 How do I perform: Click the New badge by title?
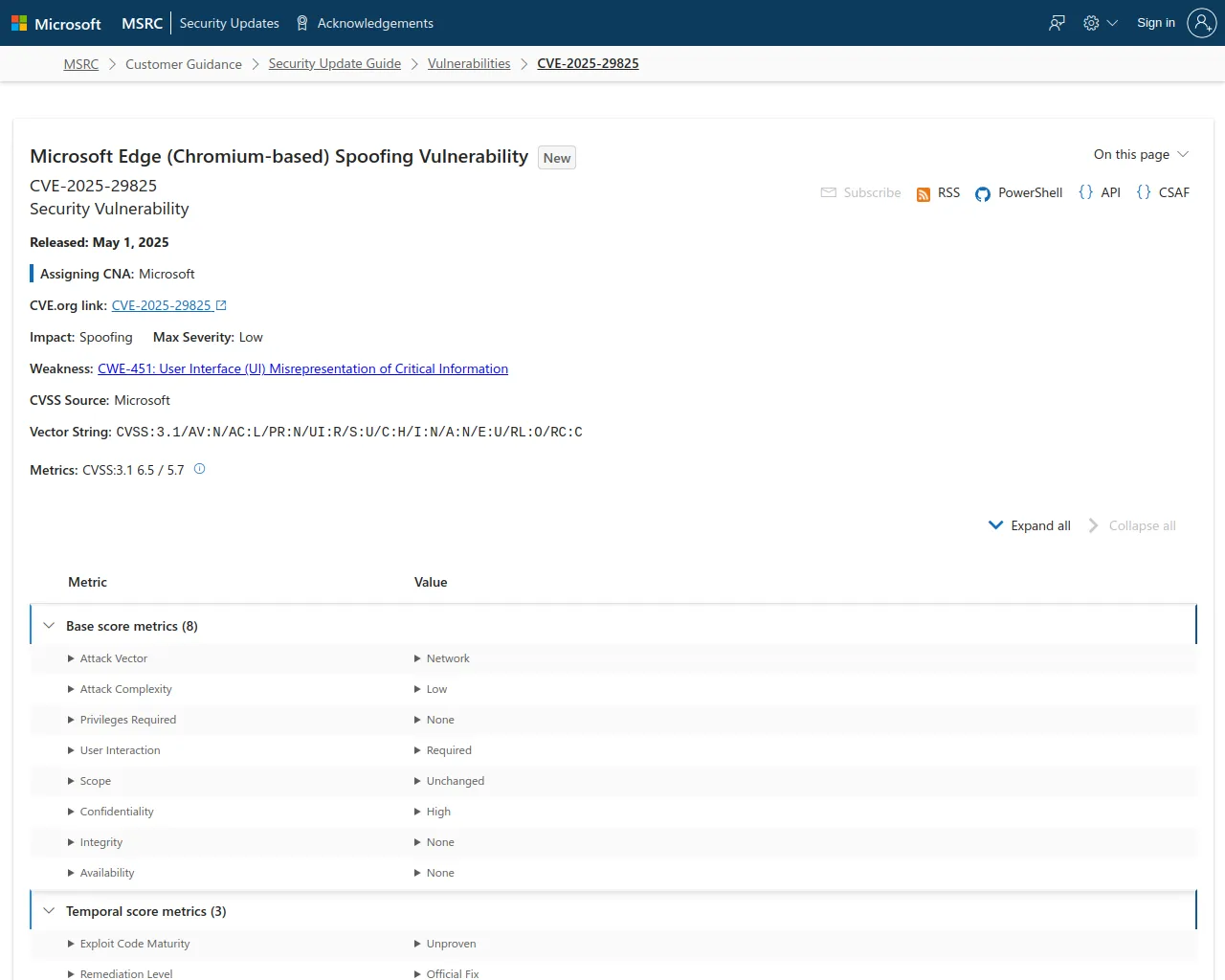pos(557,158)
